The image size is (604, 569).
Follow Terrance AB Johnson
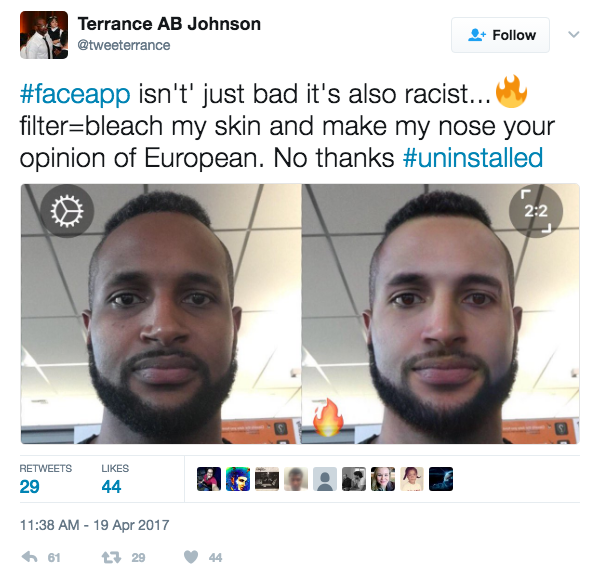[500, 35]
